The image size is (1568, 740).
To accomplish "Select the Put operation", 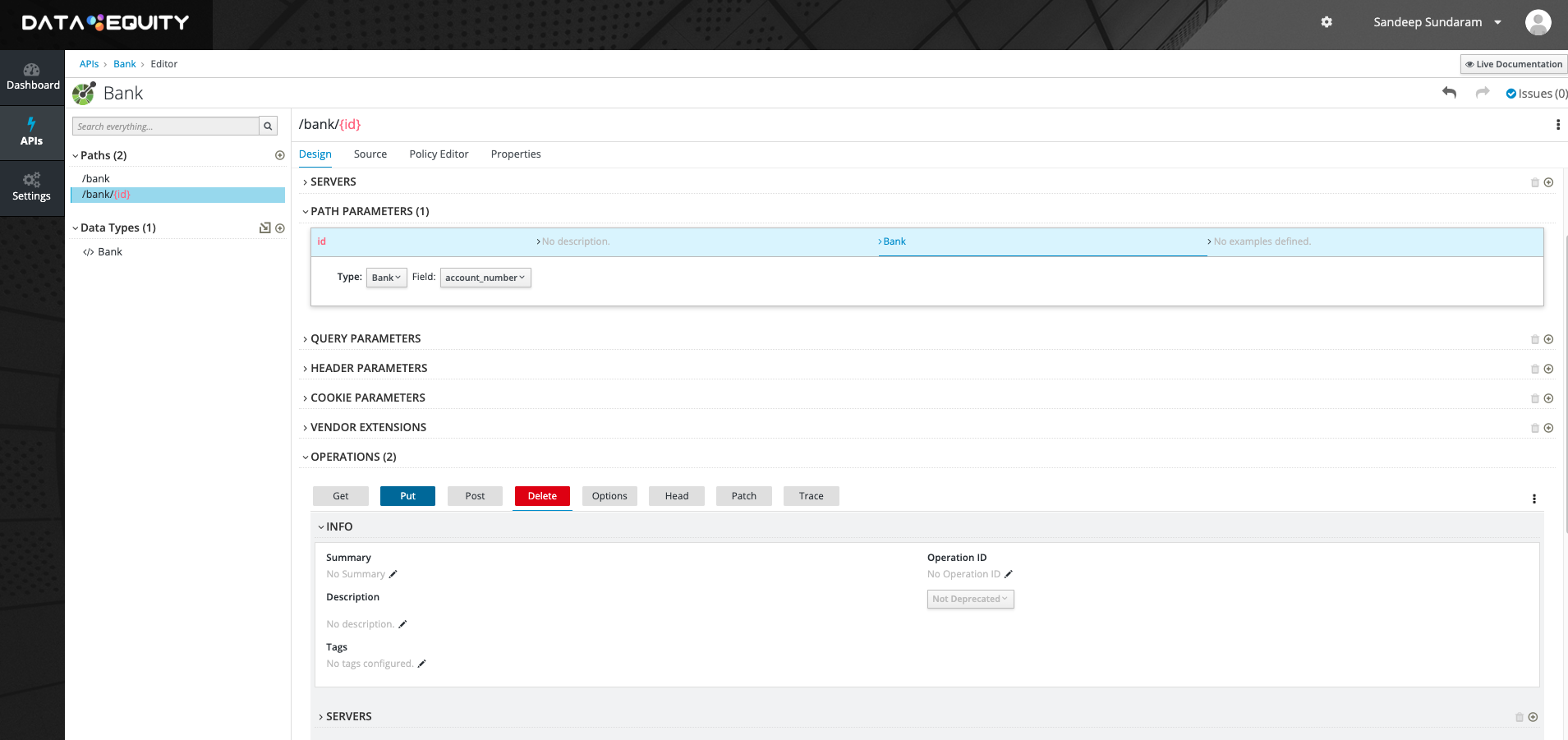I will [407, 496].
